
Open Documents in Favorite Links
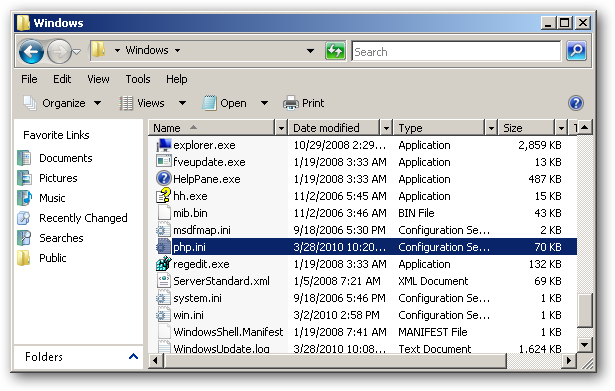[55, 158]
